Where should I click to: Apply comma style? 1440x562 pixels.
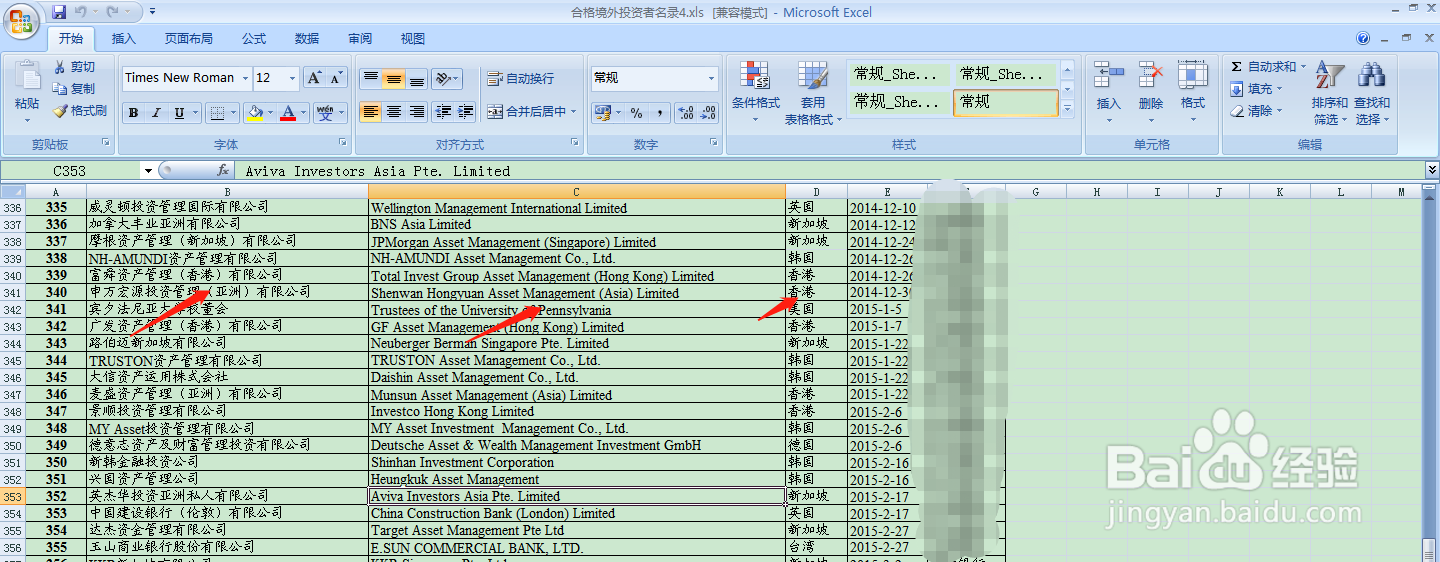click(660, 113)
